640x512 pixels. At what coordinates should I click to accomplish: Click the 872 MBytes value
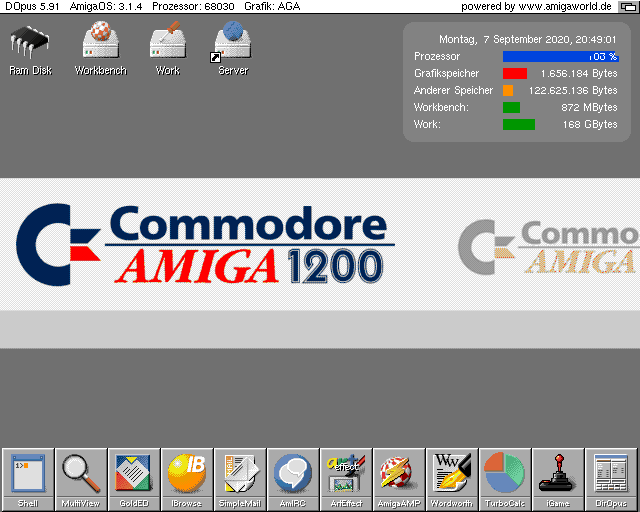tap(589, 107)
